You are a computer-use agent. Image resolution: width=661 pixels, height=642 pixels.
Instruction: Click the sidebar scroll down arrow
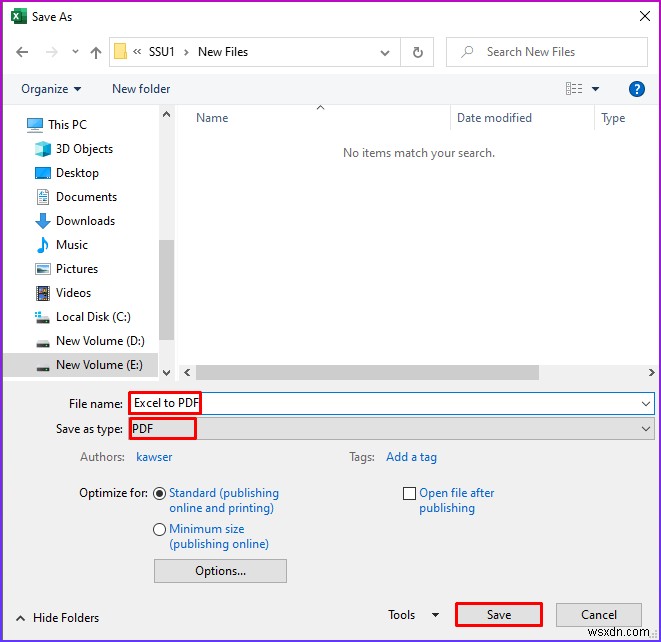click(167, 373)
